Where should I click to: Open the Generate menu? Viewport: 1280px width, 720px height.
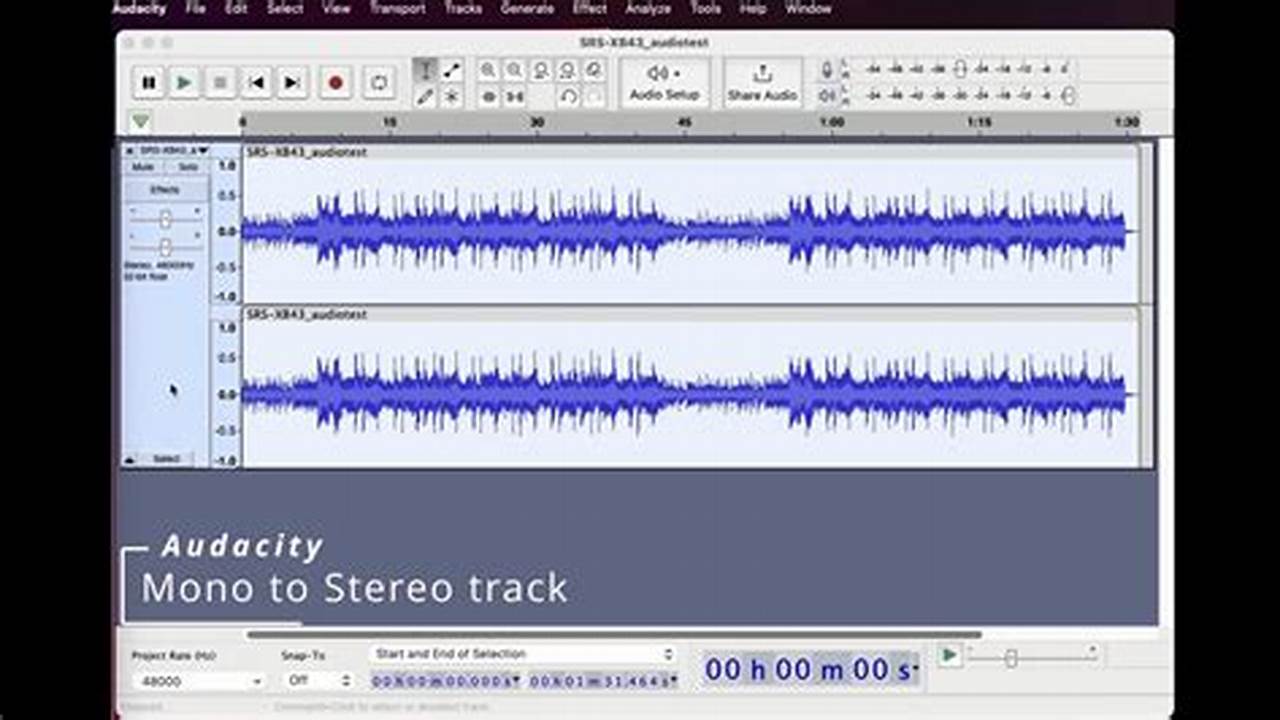(x=527, y=8)
